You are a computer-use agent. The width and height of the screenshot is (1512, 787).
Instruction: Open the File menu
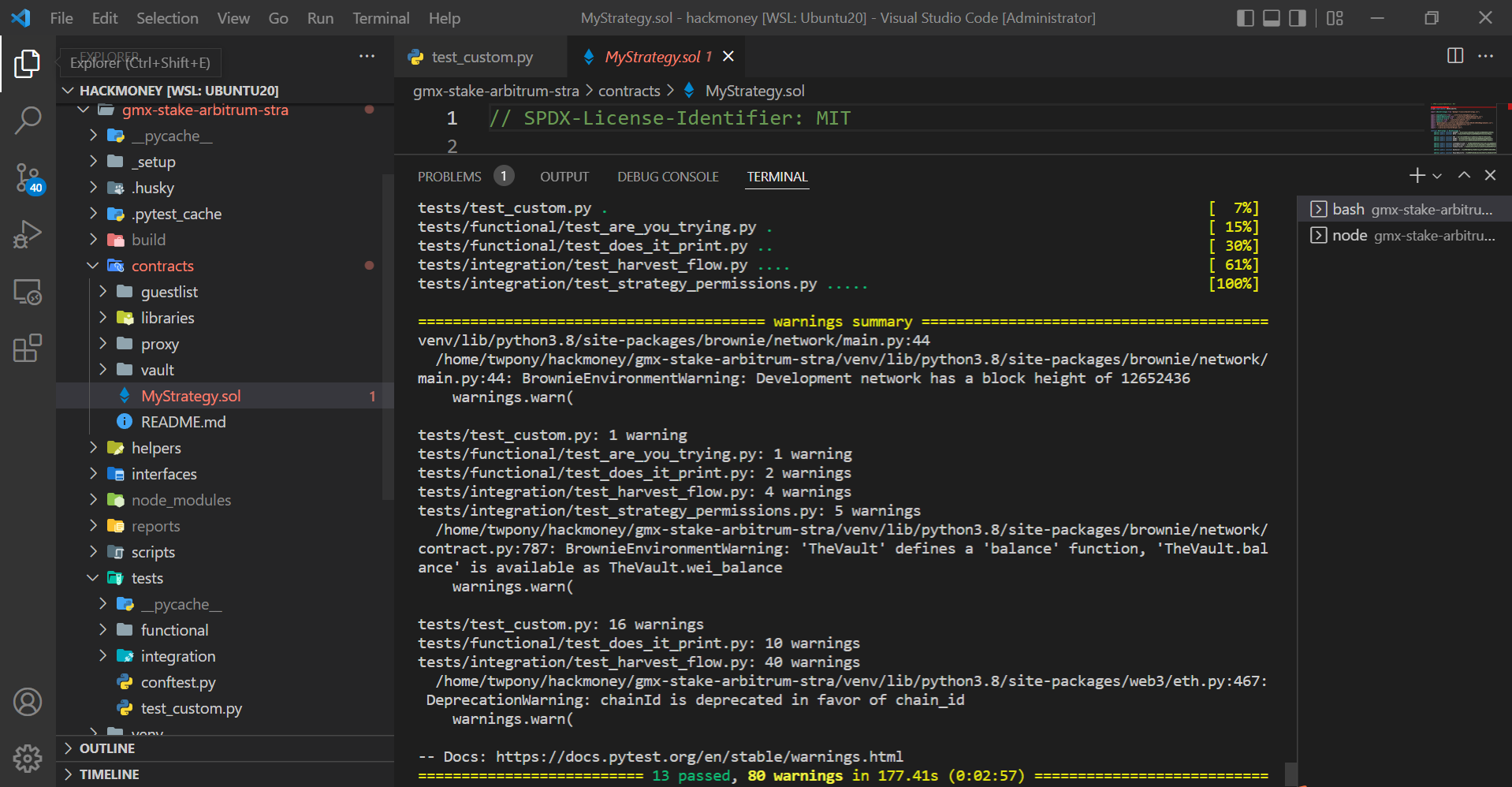point(61,18)
